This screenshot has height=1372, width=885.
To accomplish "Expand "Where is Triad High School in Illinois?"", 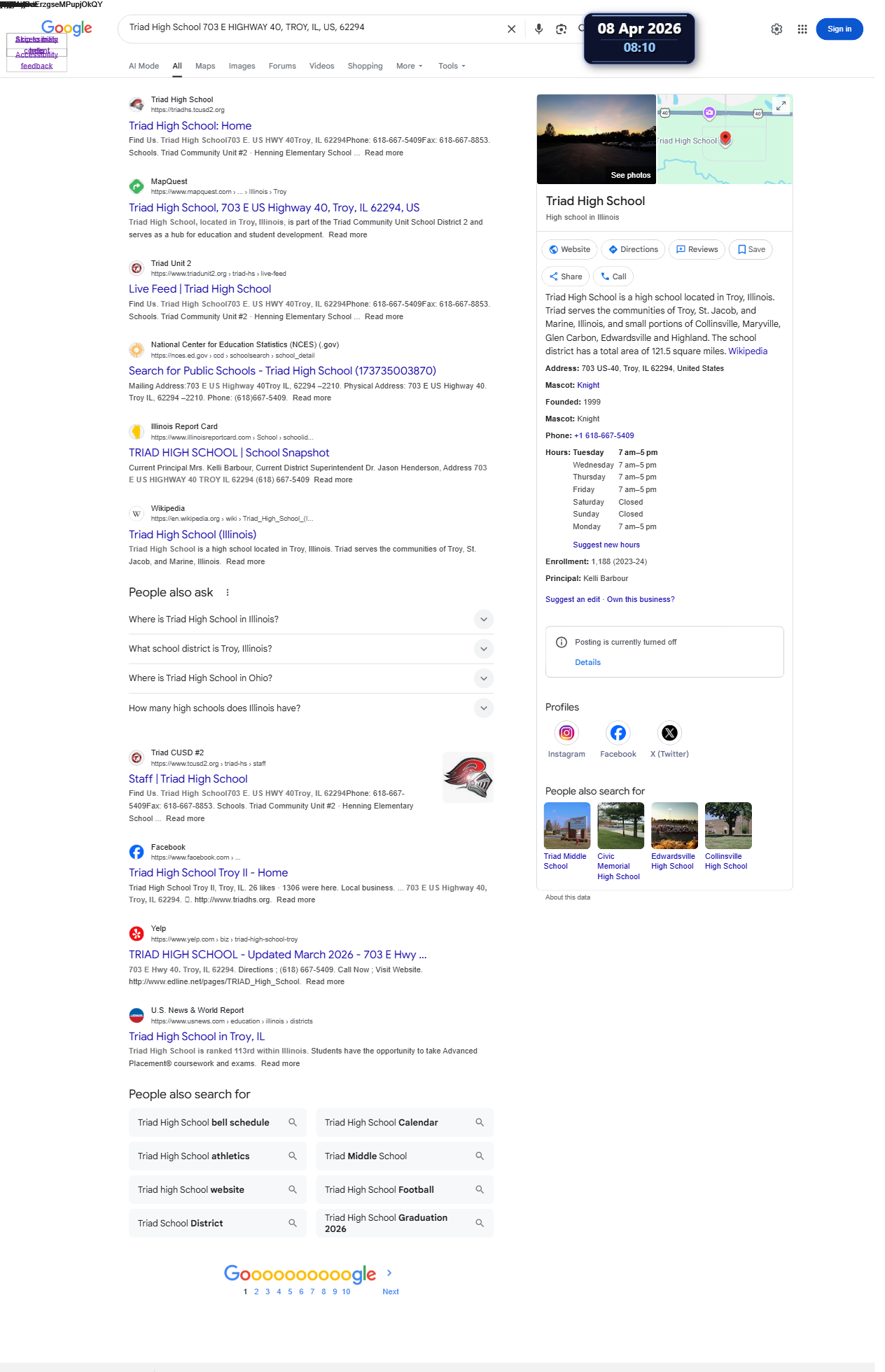I will (x=311, y=619).
